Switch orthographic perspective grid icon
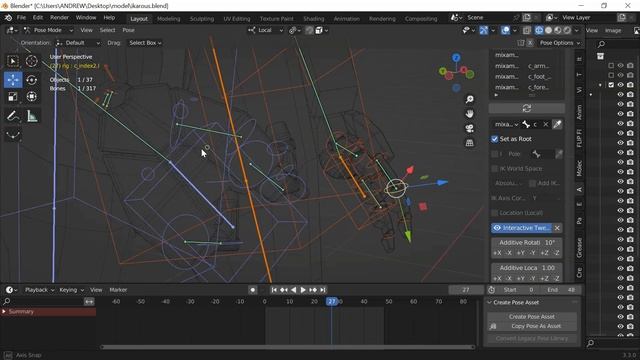 pos(470,143)
